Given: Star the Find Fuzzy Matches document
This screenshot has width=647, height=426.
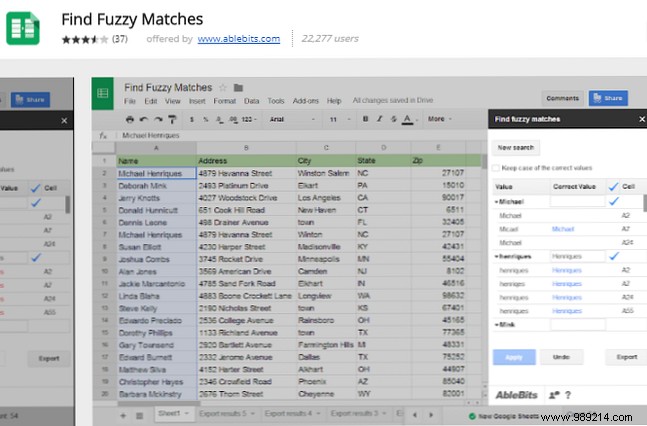Looking at the screenshot, I should pos(223,88).
